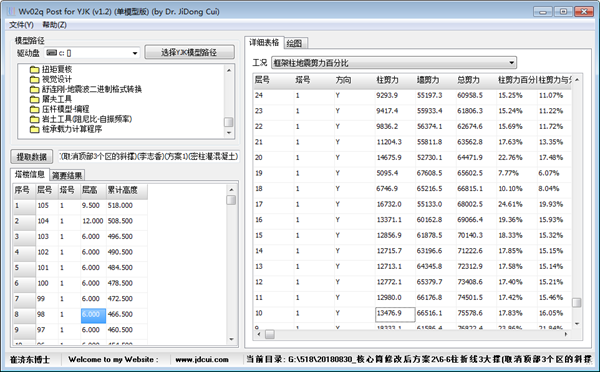Open the 文件(Y) menu
This screenshot has height=372, width=600.
point(21,25)
